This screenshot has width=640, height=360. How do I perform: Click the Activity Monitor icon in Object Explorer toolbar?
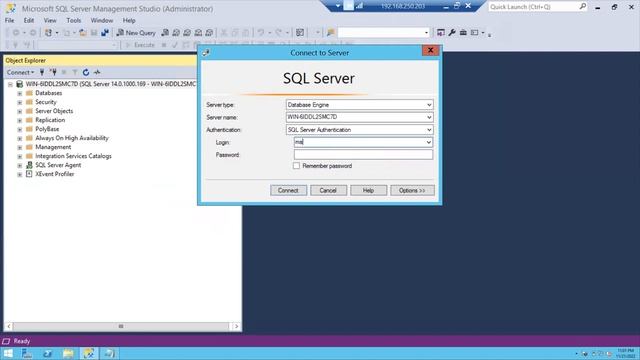tap(97, 72)
